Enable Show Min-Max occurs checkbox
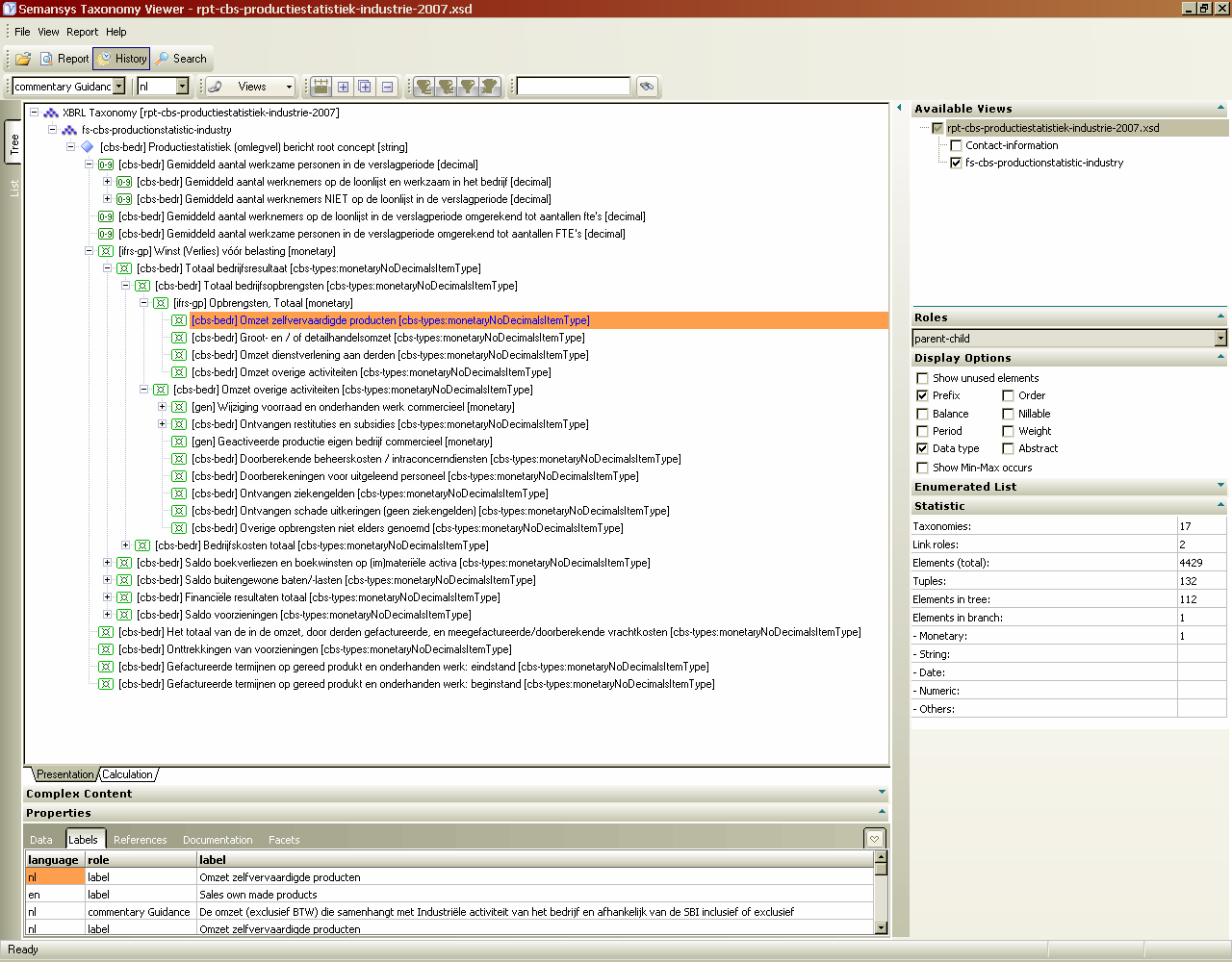The image size is (1232, 962). [x=922, y=468]
